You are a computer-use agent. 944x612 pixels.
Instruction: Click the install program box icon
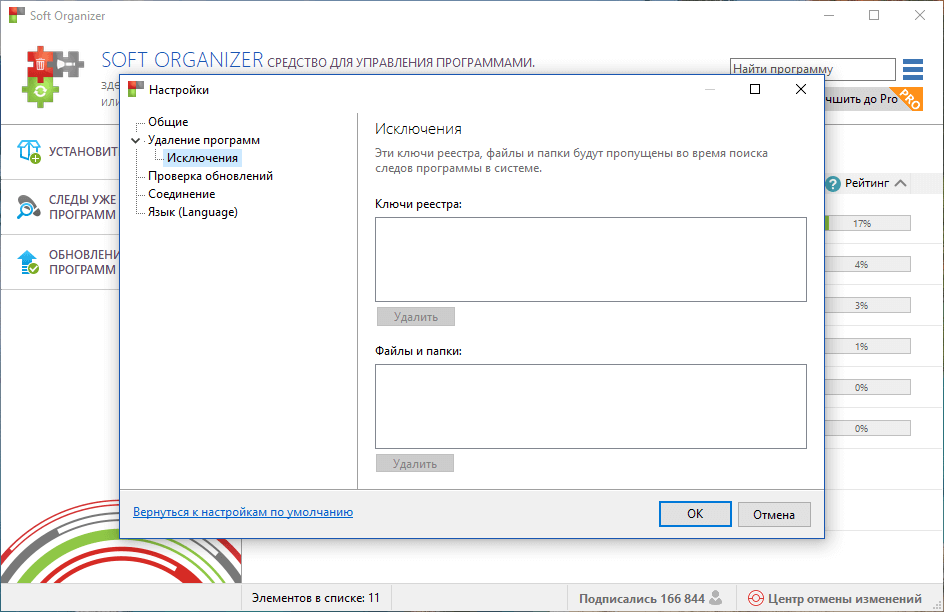click(29, 151)
